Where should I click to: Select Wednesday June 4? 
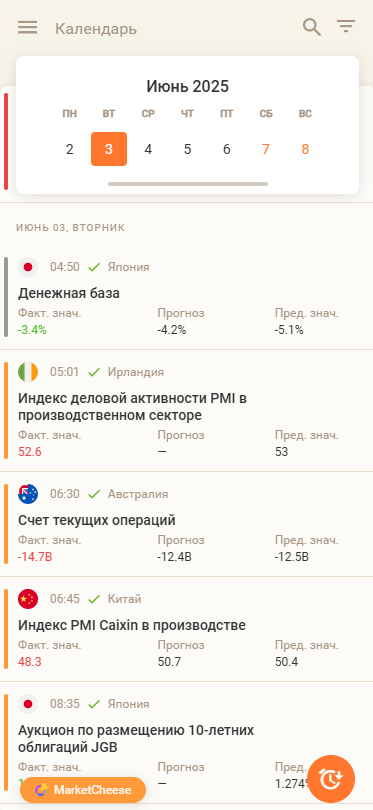coord(148,149)
